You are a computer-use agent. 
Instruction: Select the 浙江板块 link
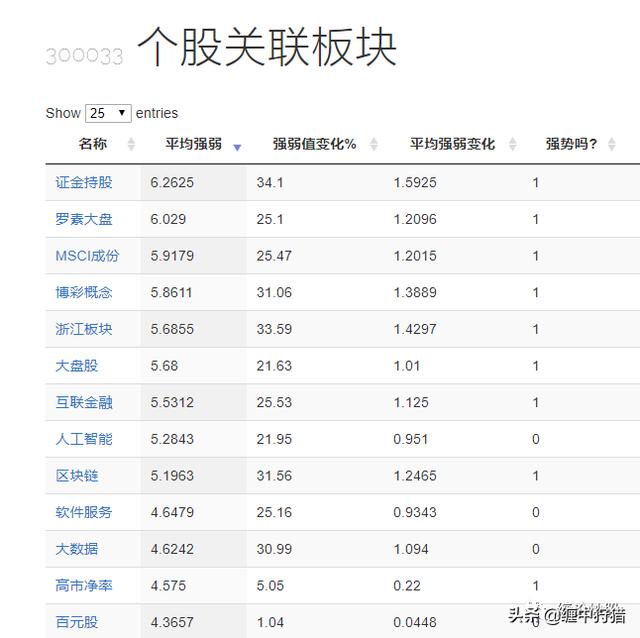(84, 329)
